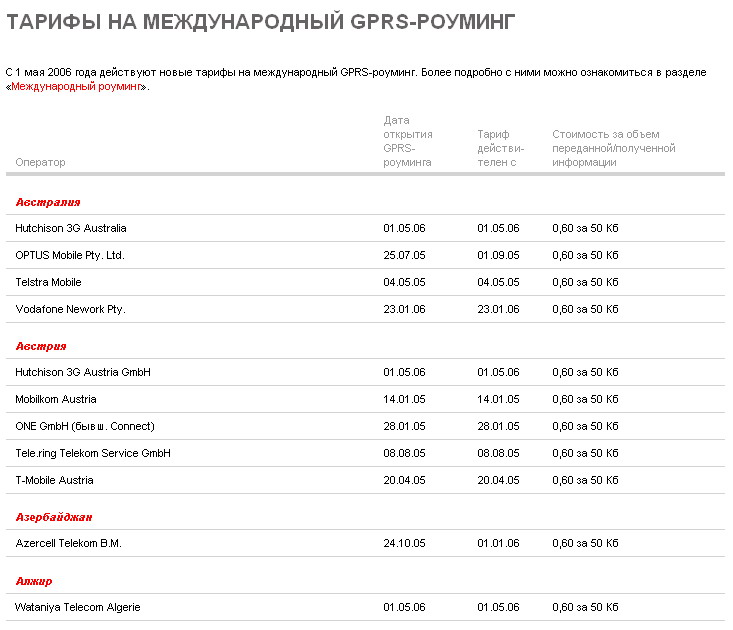Click Wataniya Telecom price 0,60 за 50 Кб
Viewport: 733px width, 630px height.
coord(585,607)
